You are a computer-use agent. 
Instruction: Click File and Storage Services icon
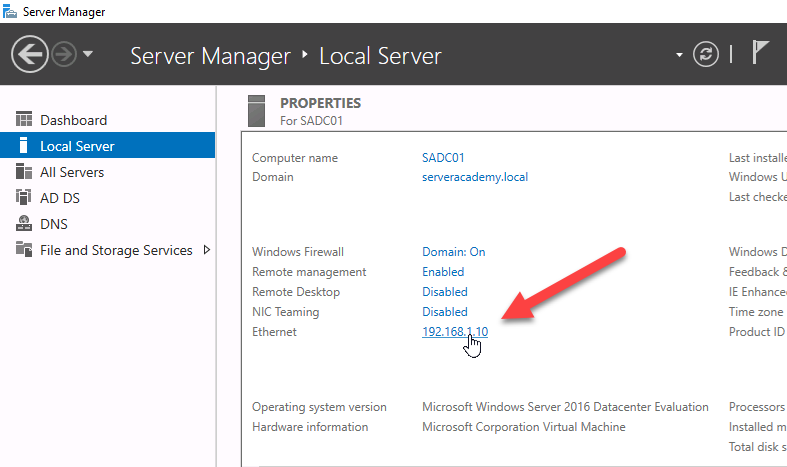(x=24, y=249)
